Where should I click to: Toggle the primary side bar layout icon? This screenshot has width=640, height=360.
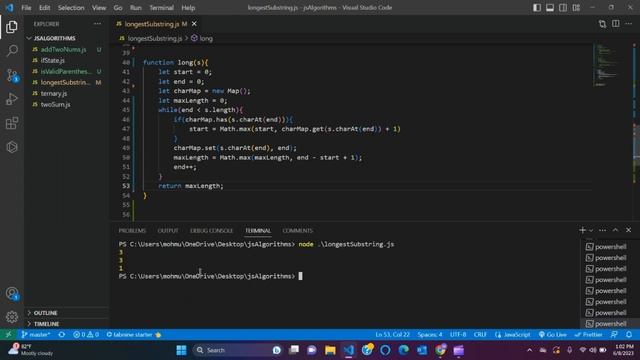[537, 7]
